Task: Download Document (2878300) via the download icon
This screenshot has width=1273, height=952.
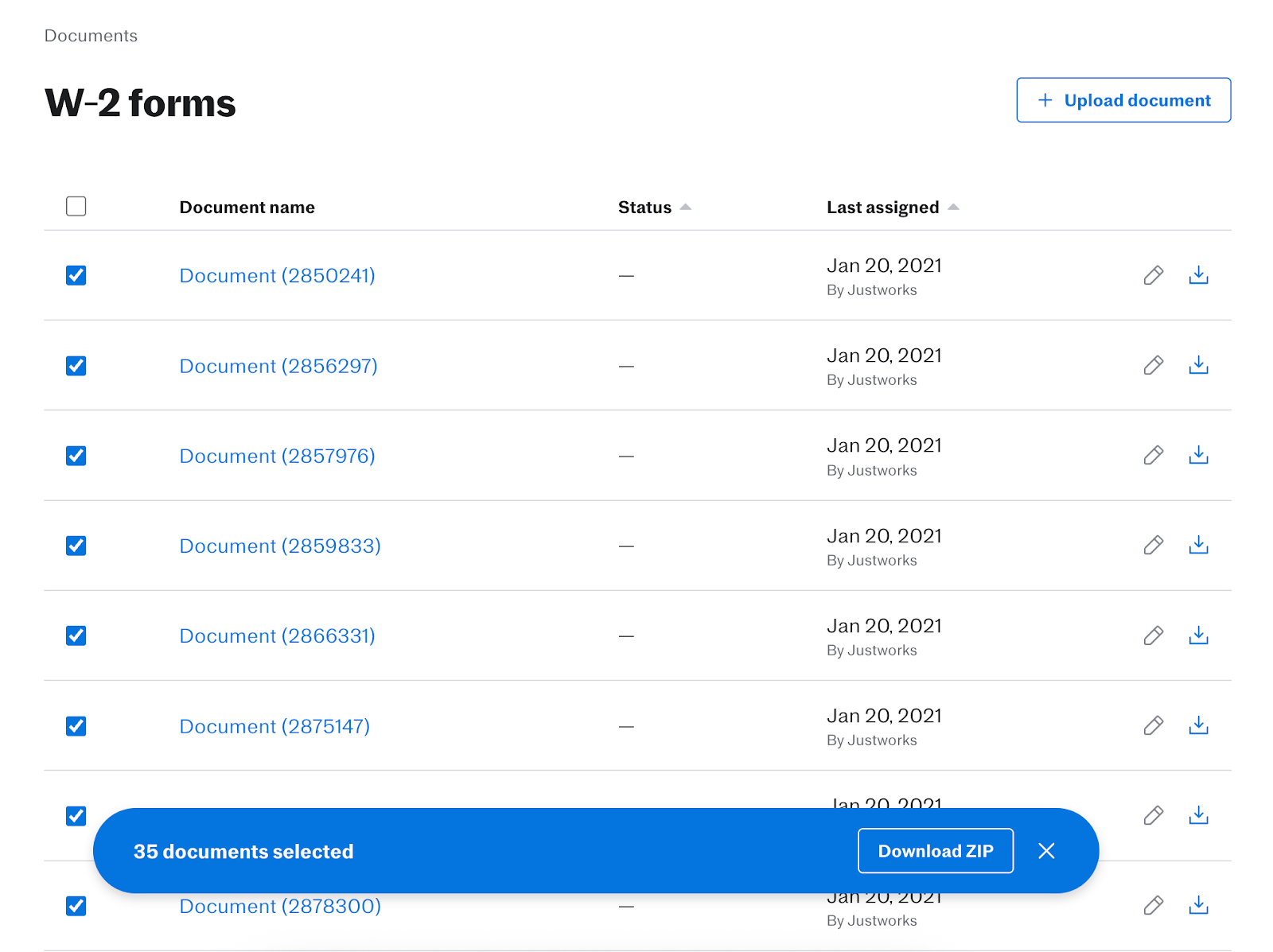Action: pos(1198,905)
